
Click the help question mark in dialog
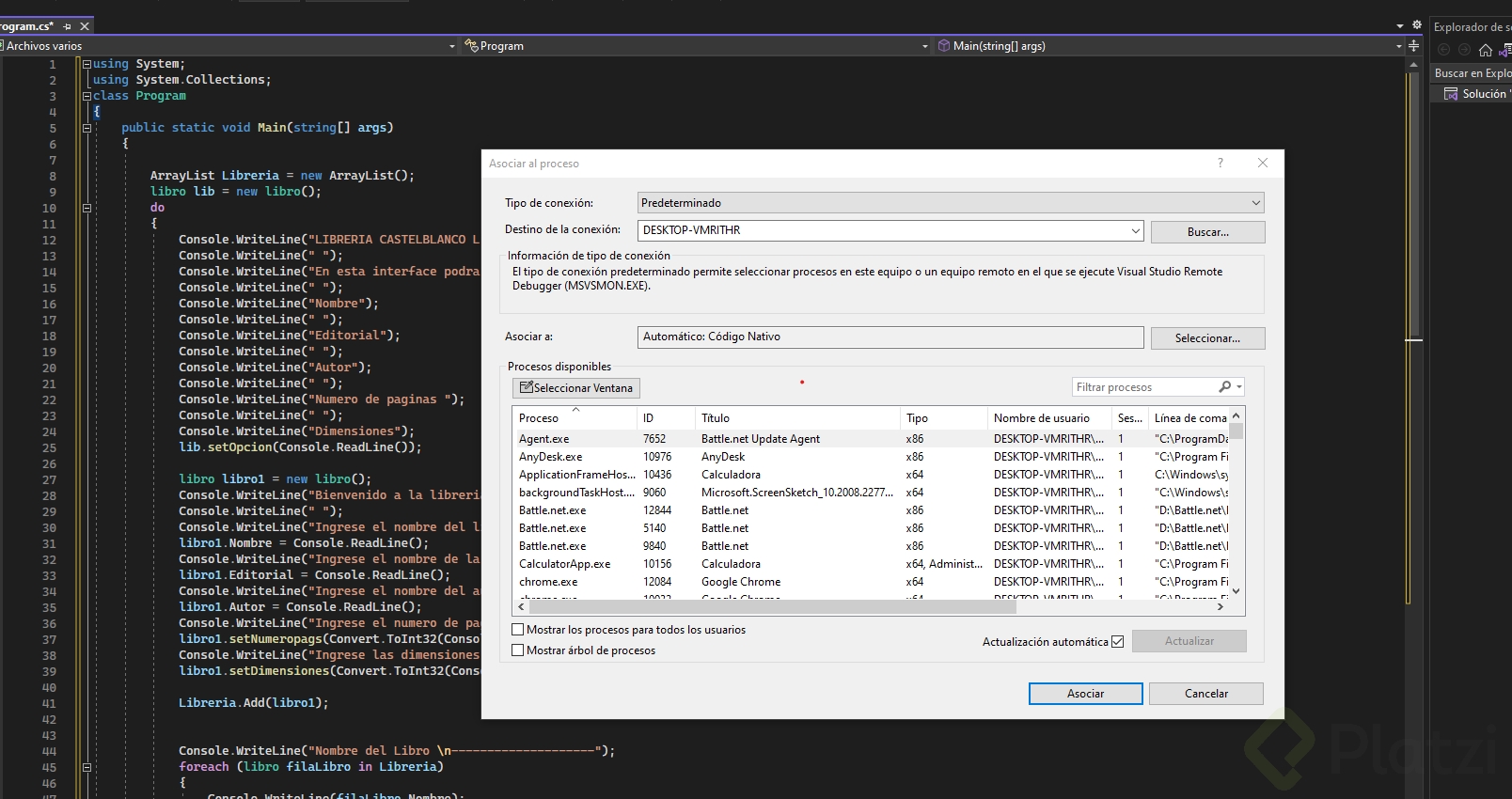1221,163
